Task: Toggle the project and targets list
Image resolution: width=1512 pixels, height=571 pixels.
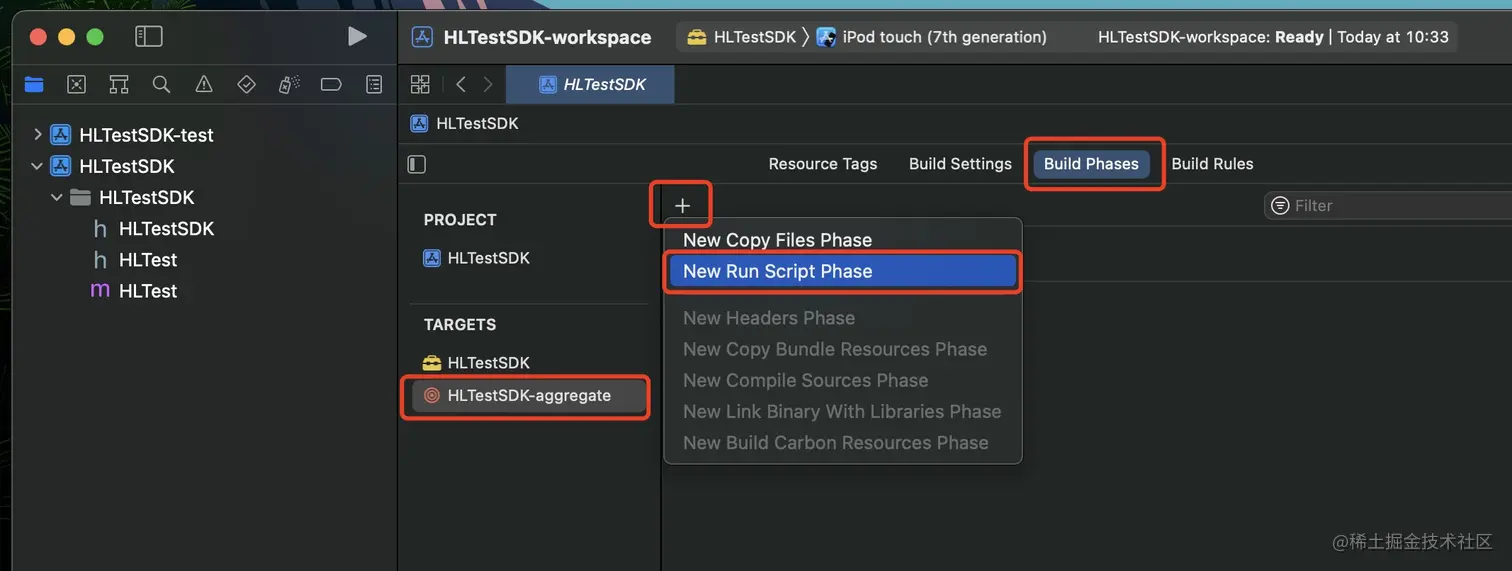Action: [x=417, y=164]
